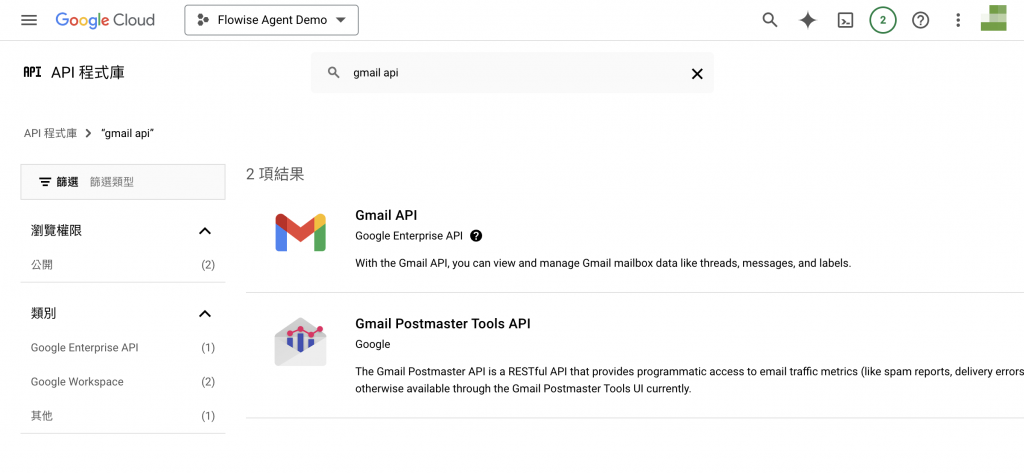Open the hamburger navigation menu

tap(29, 20)
